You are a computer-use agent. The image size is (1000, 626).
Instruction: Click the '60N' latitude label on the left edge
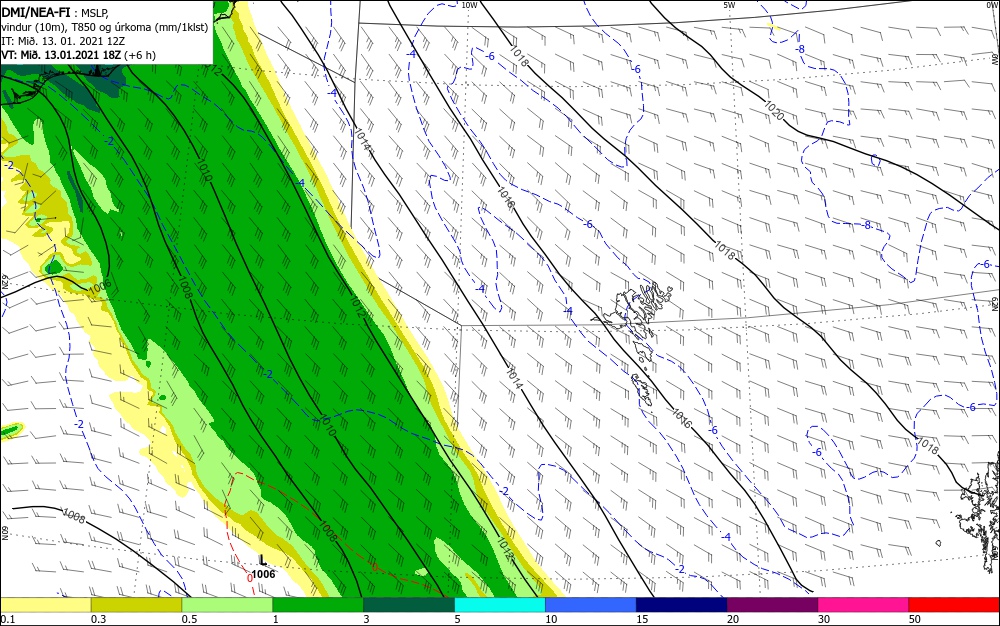tap(5, 533)
